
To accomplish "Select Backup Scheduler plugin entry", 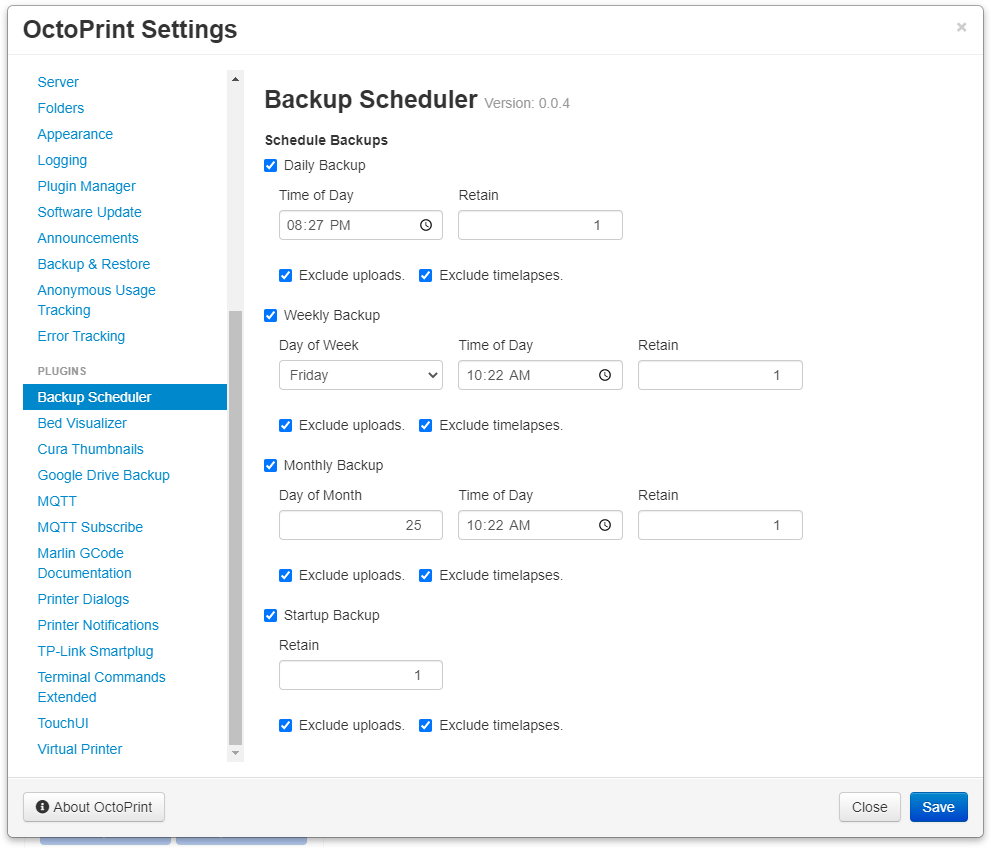I will click(x=125, y=397).
